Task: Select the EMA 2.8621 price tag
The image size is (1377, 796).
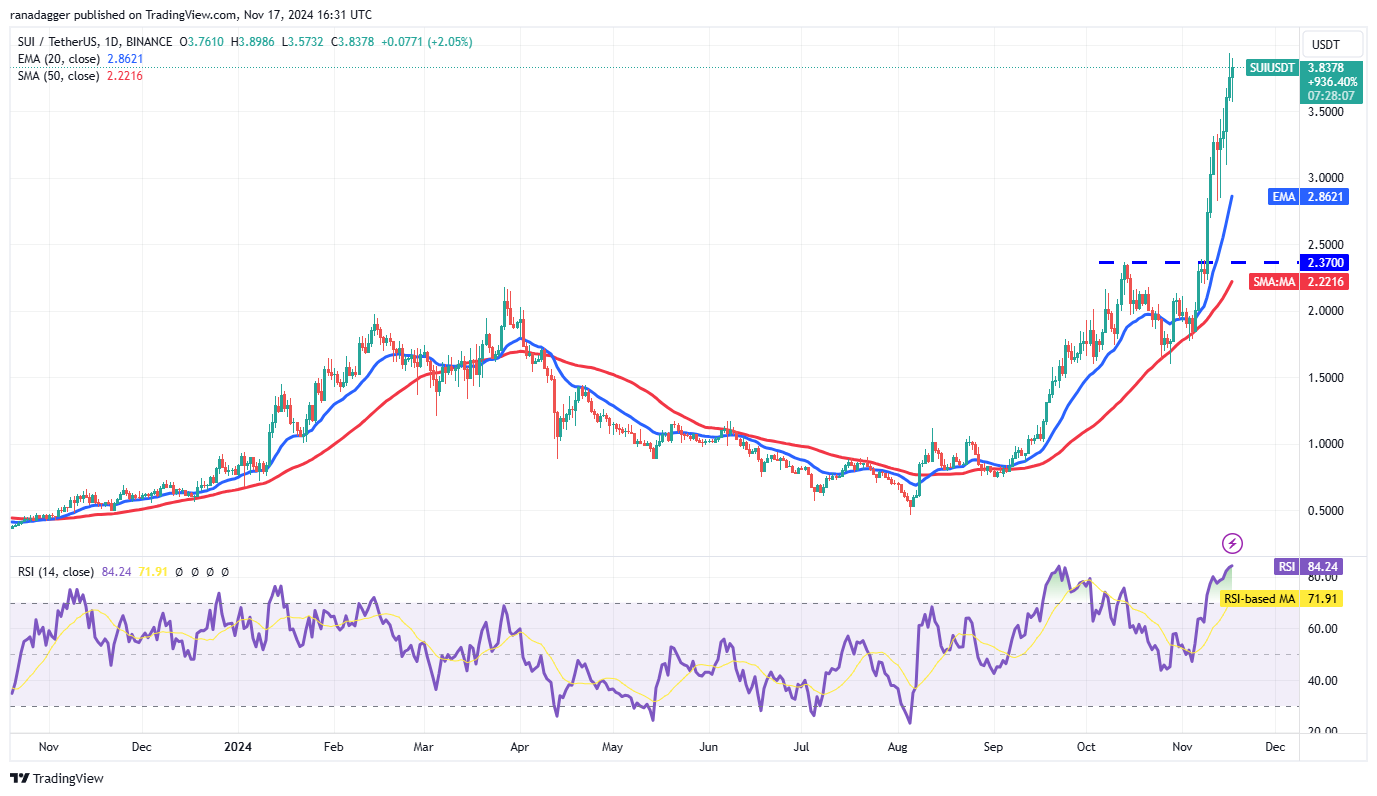Action: tap(1311, 197)
